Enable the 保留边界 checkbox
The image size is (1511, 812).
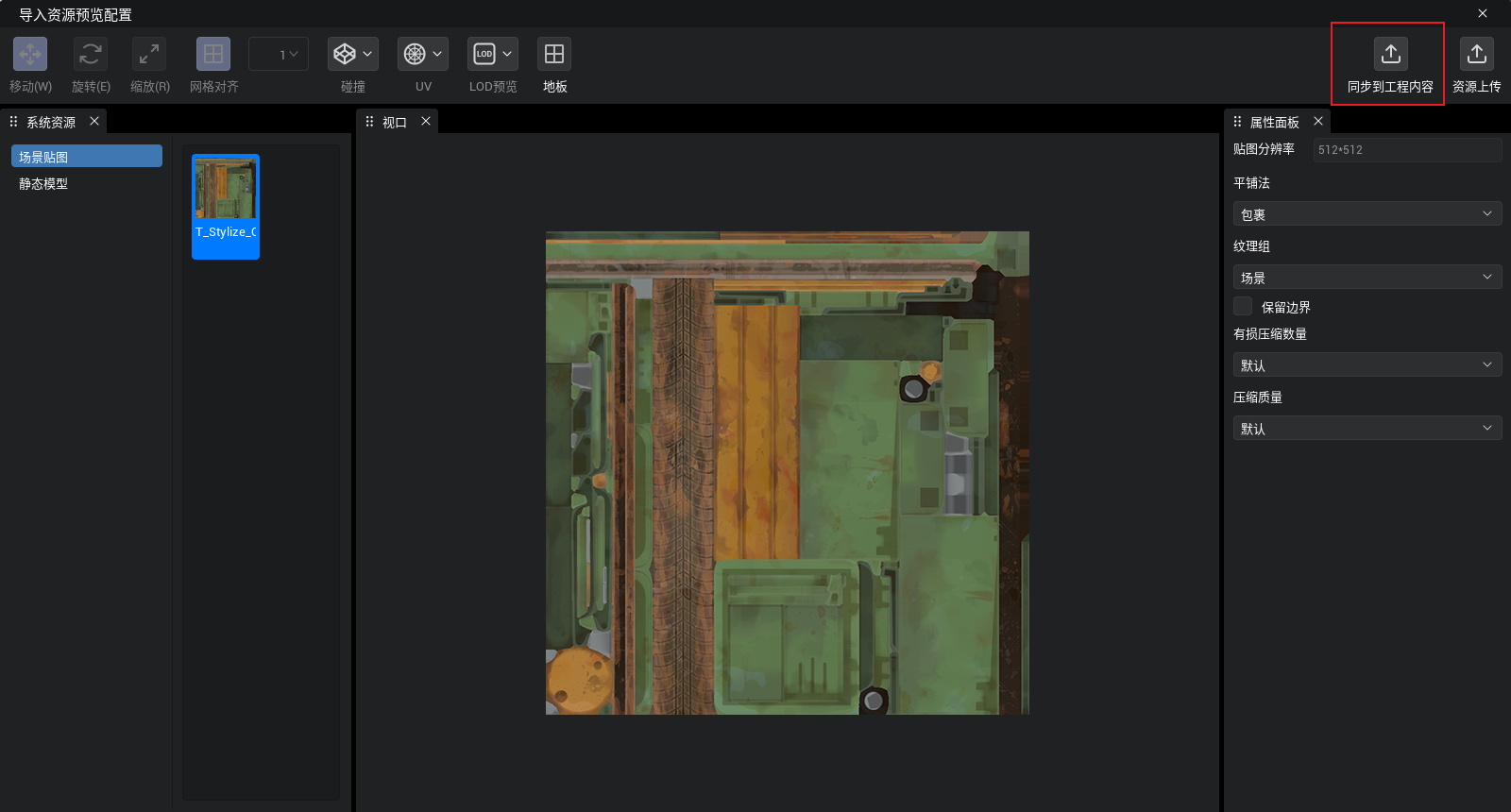(x=1243, y=306)
